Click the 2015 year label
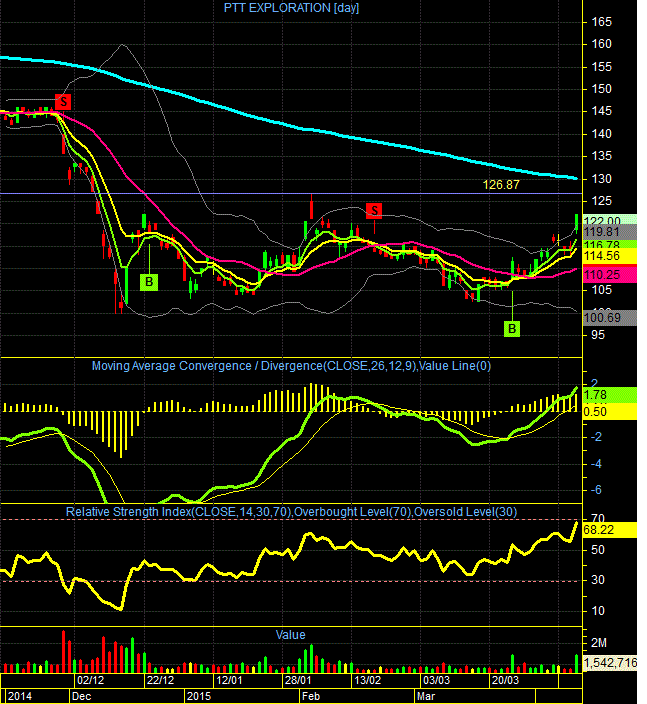 (x=199, y=696)
